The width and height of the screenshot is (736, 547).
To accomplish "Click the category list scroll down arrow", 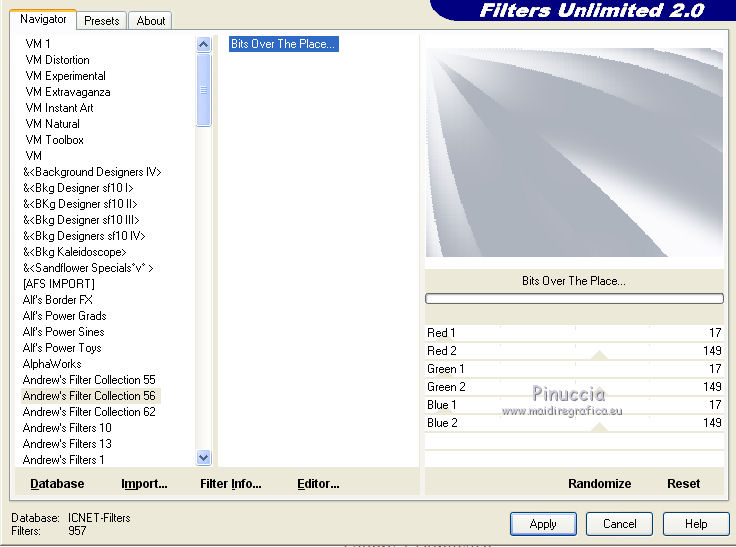I will tap(204, 457).
